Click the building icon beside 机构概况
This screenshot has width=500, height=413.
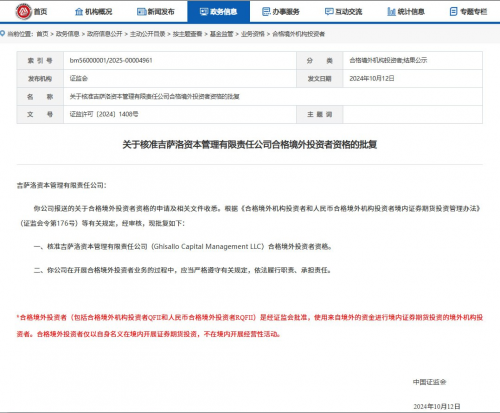click(x=79, y=12)
